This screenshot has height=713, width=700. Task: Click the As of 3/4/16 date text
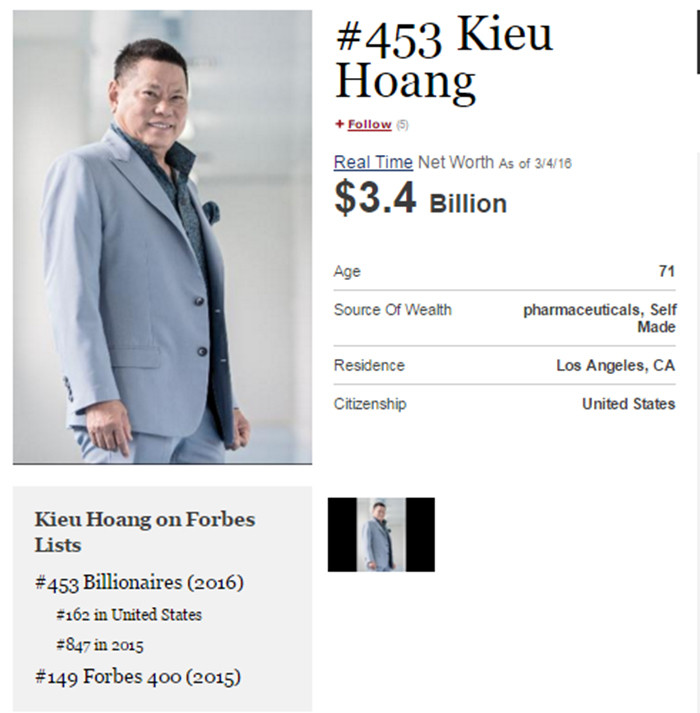click(x=535, y=164)
